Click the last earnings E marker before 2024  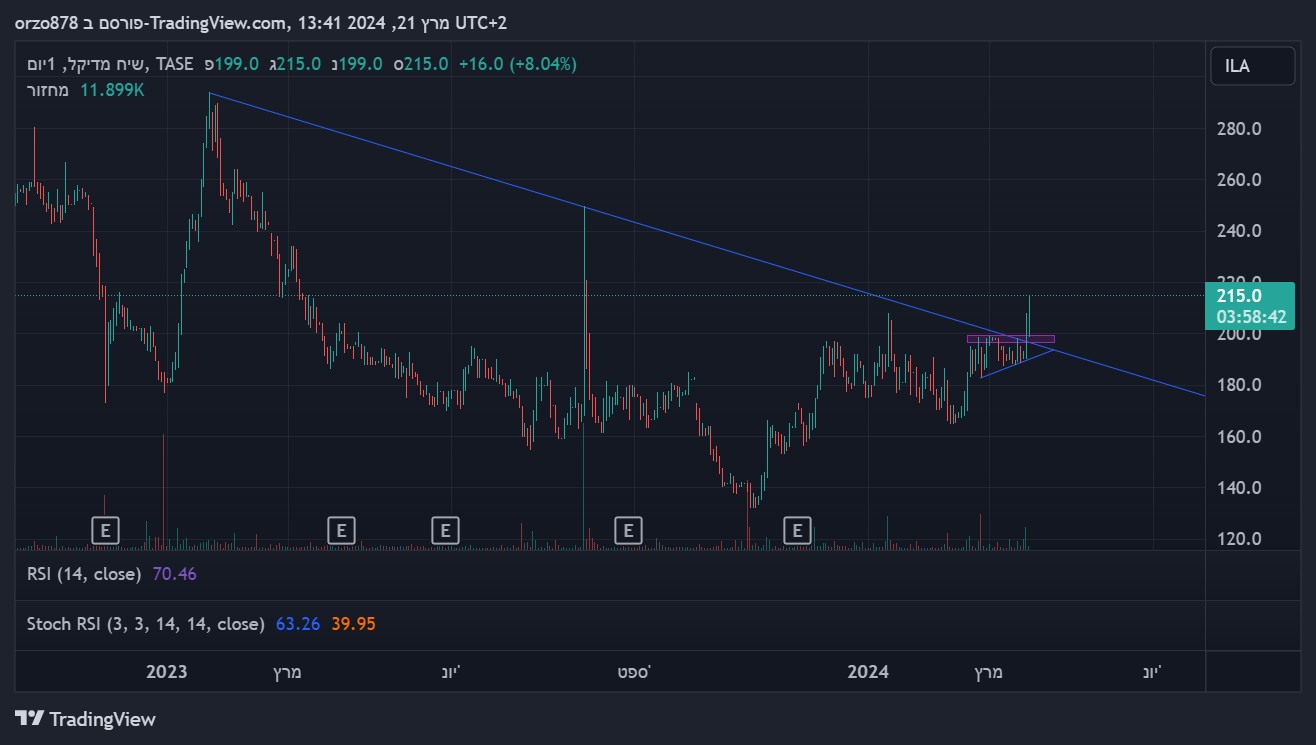coord(797,530)
